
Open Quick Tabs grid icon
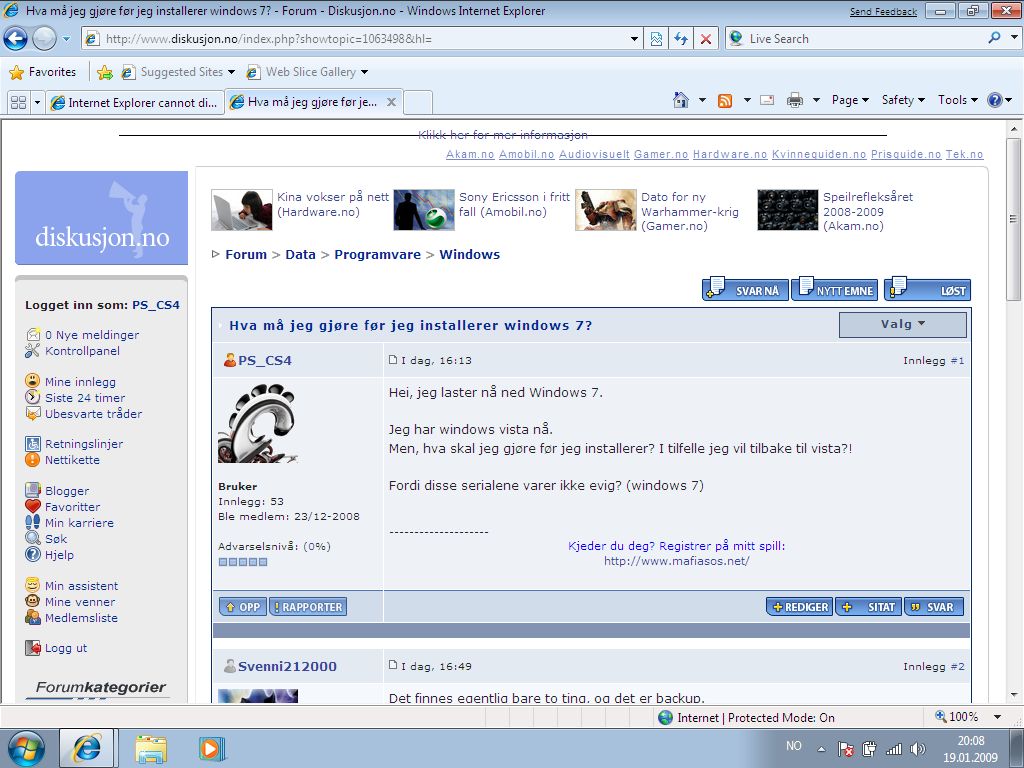pos(19,103)
